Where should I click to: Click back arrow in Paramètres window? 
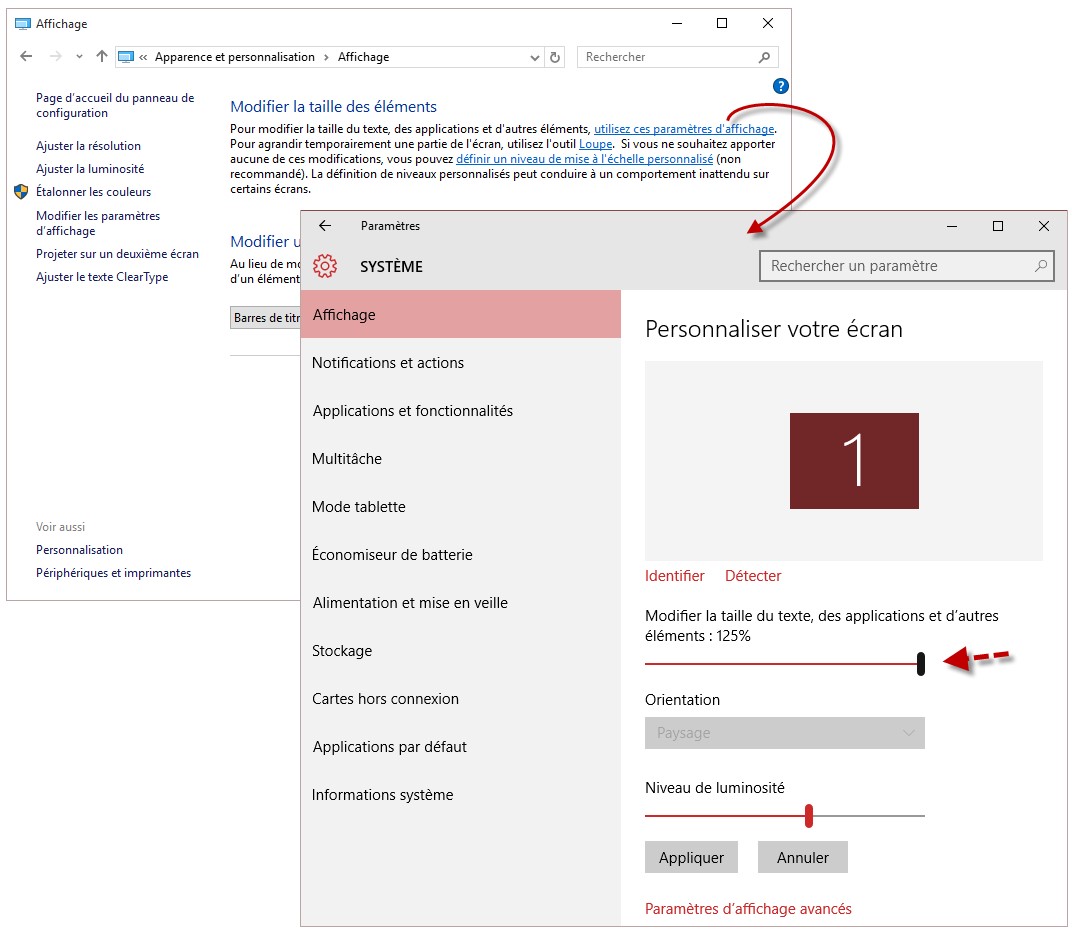click(x=325, y=226)
